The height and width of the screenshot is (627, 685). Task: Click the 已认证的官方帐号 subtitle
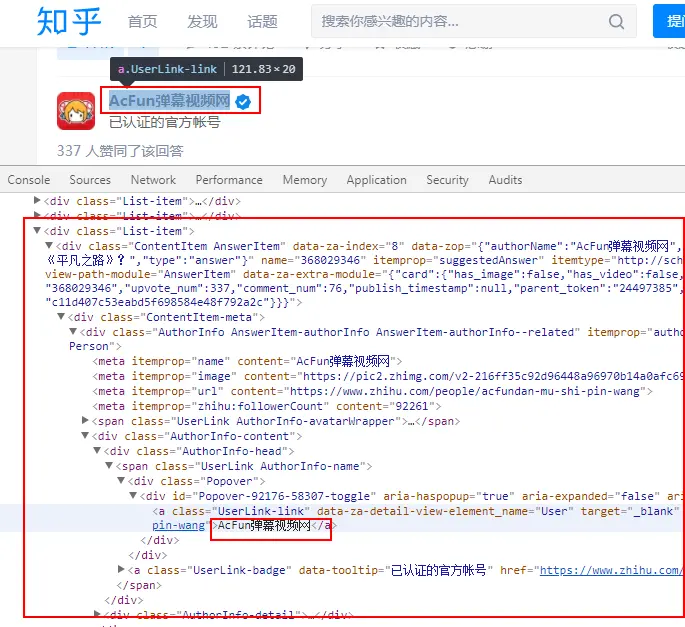[165, 122]
